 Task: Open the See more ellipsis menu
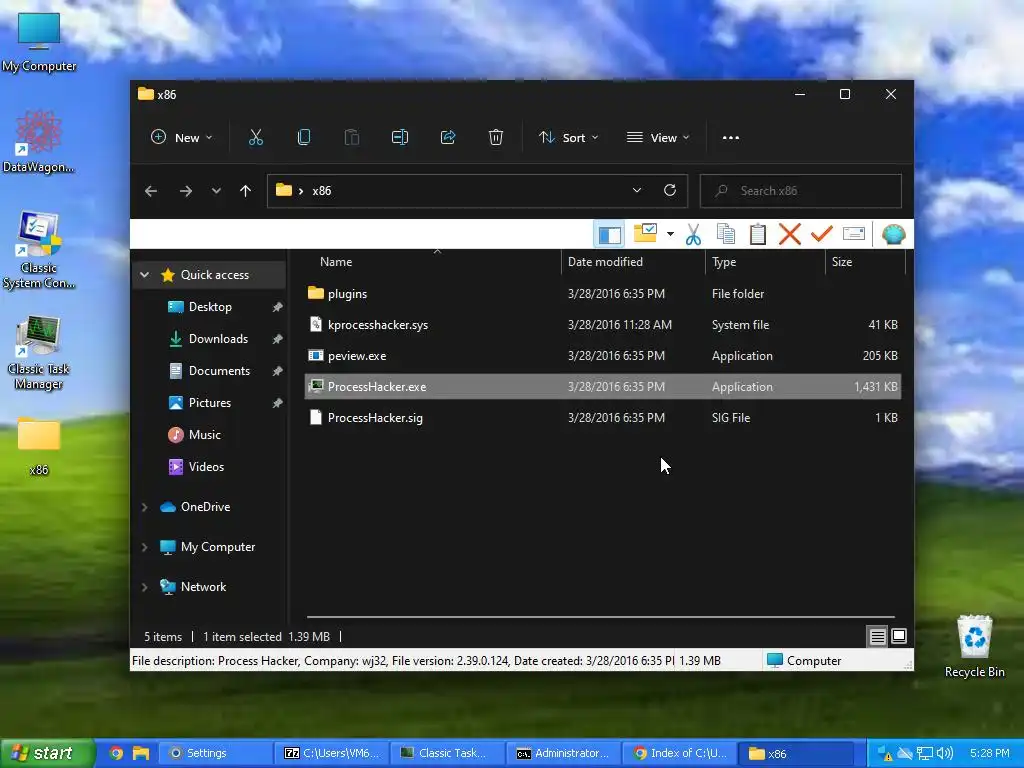[x=731, y=138]
